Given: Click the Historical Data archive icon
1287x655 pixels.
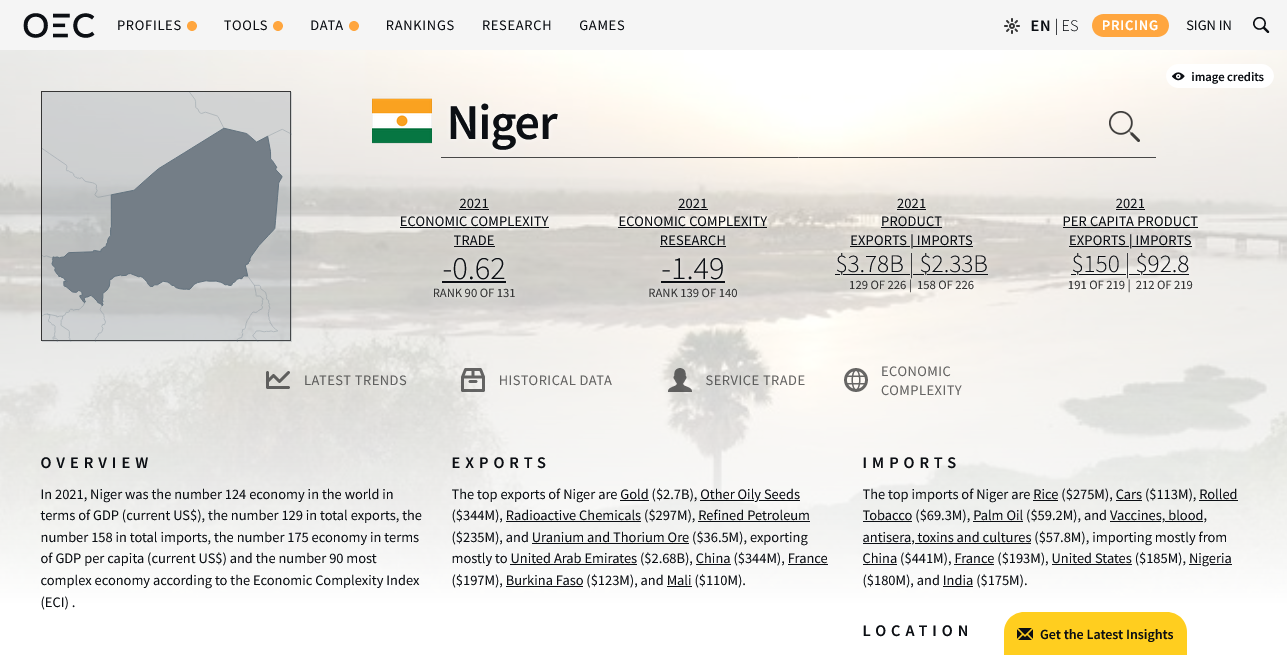Looking at the screenshot, I should [472, 380].
